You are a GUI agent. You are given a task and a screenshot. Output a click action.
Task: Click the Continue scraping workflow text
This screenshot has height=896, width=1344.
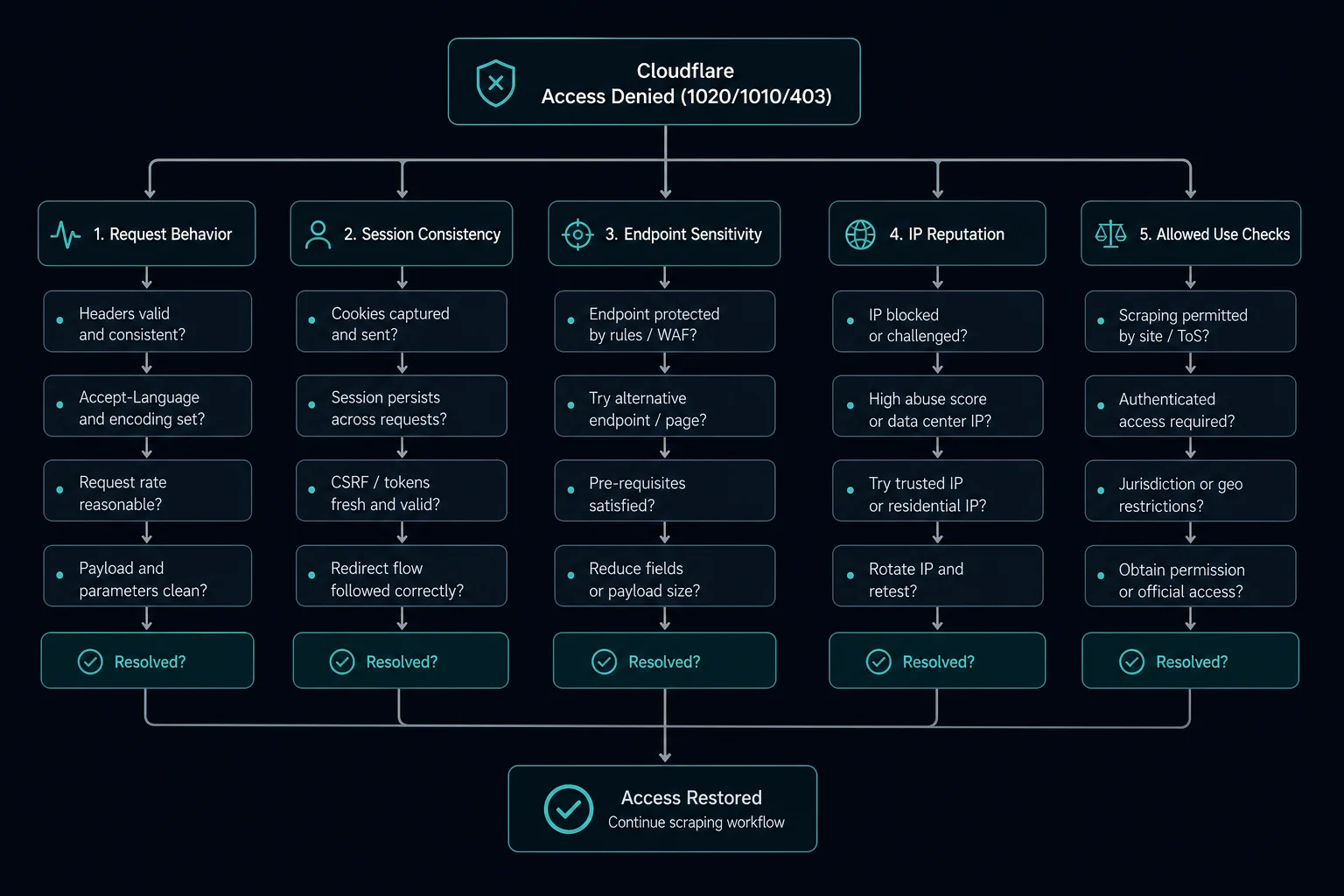pyautogui.click(x=696, y=822)
